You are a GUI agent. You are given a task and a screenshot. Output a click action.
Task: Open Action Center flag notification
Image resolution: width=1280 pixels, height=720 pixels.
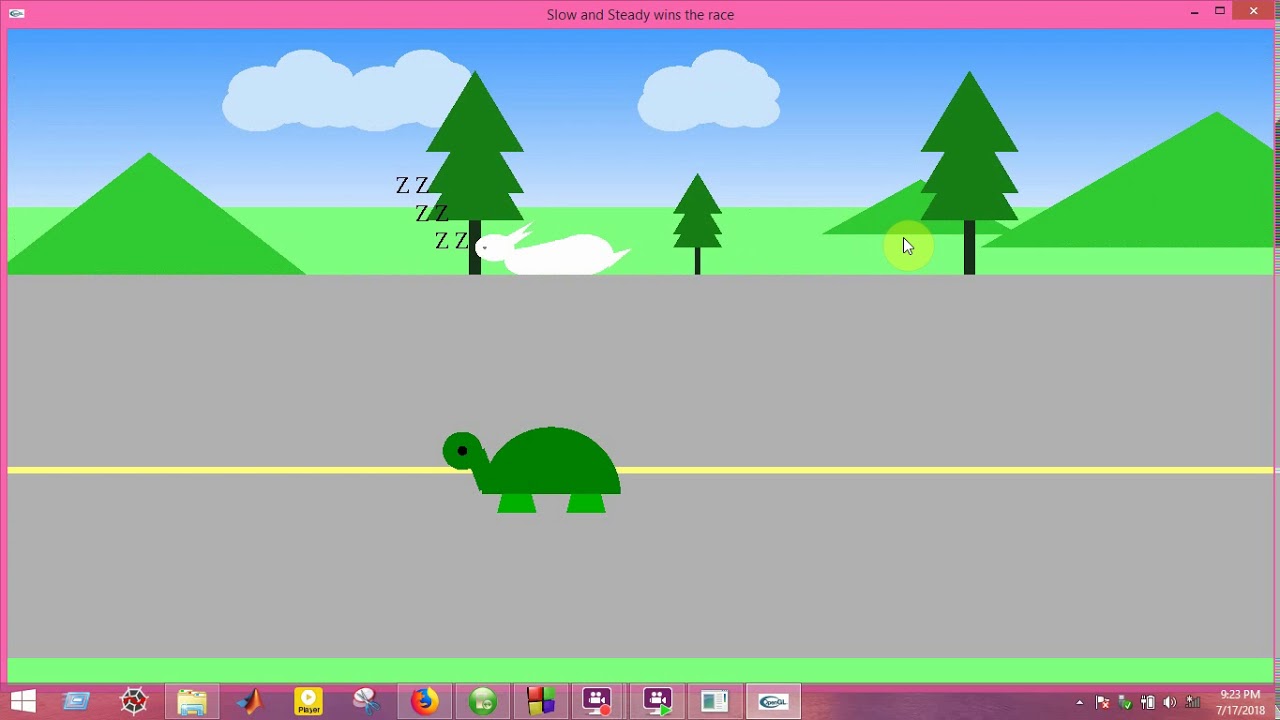[1103, 703]
